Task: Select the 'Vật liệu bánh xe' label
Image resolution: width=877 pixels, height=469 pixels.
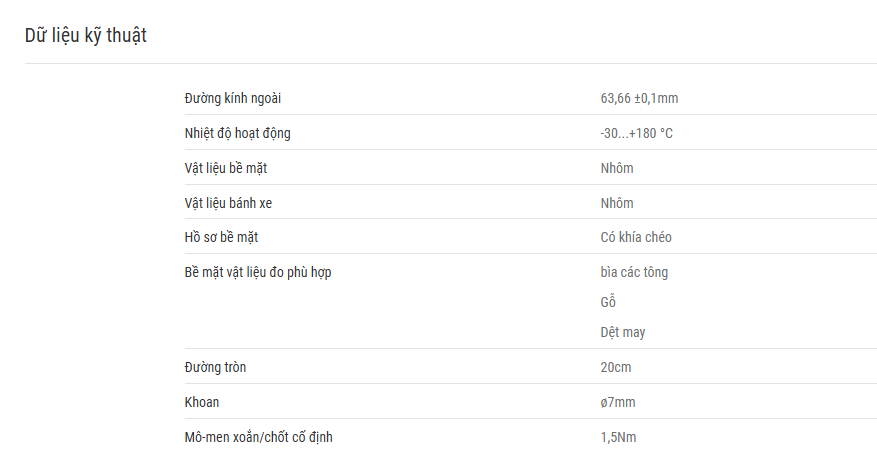Action: (x=228, y=203)
